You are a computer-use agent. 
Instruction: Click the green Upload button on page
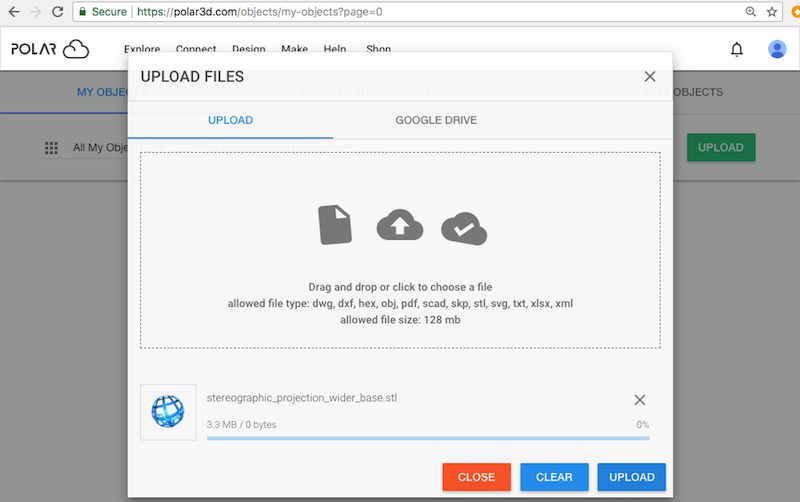click(721, 147)
